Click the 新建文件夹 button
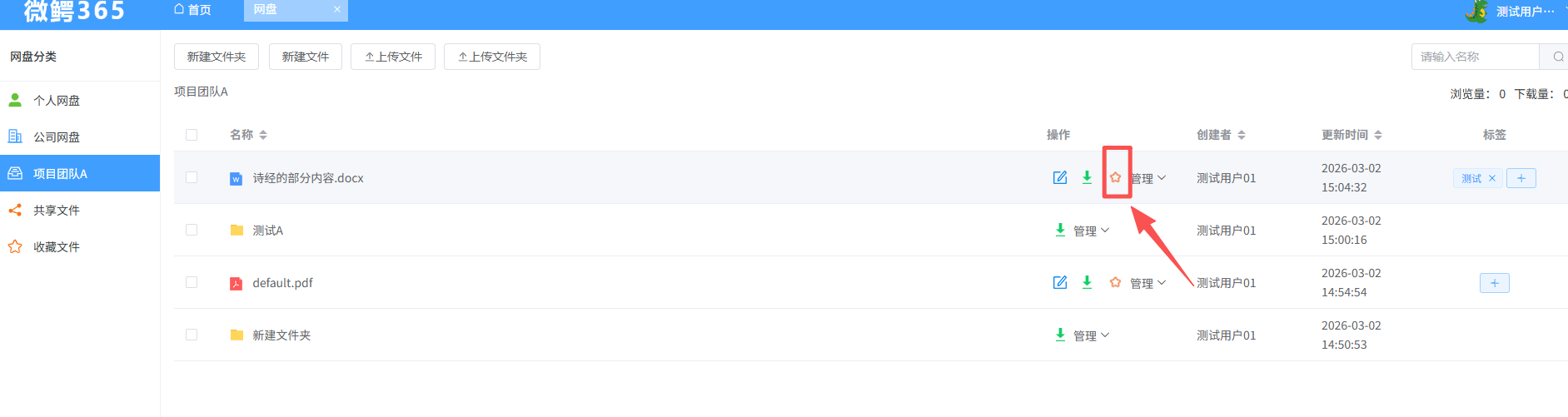 tap(217, 57)
